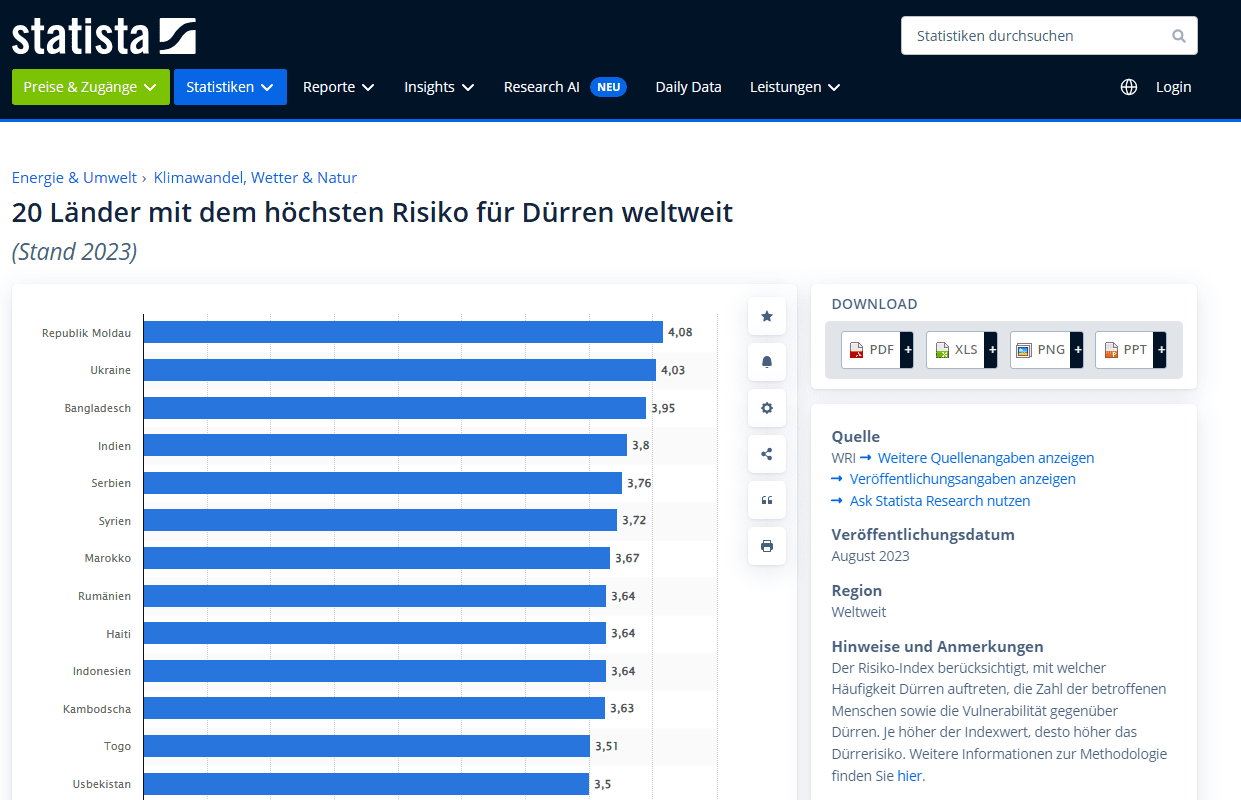
Task: Open the Statistiken dropdown menu
Action: click(230, 87)
